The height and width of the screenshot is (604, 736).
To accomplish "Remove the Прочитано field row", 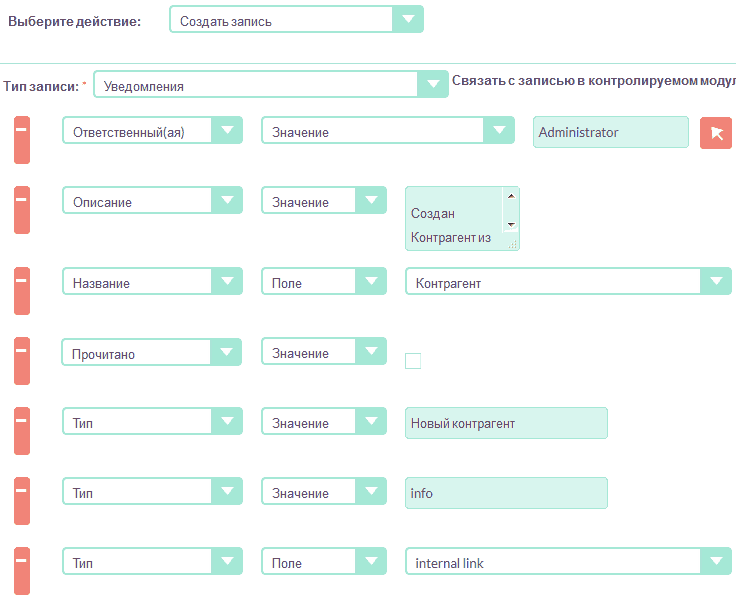I will pyautogui.click(x=21, y=360).
